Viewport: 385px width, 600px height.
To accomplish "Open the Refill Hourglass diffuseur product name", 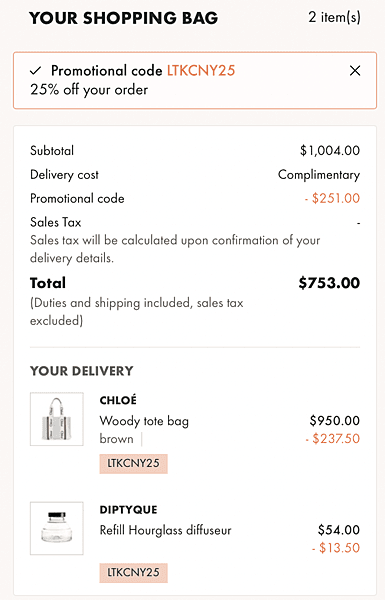I will coord(165,530).
